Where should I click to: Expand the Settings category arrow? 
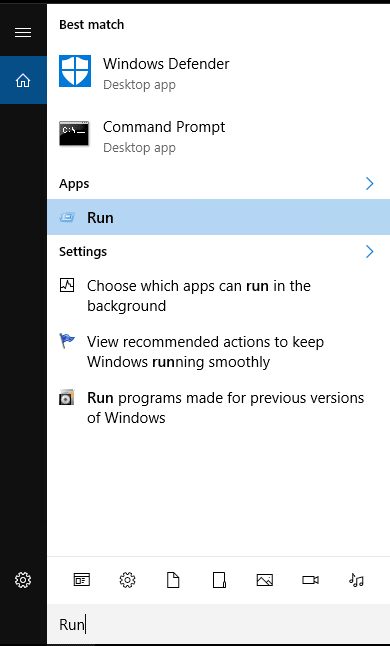(x=369, y=251)
